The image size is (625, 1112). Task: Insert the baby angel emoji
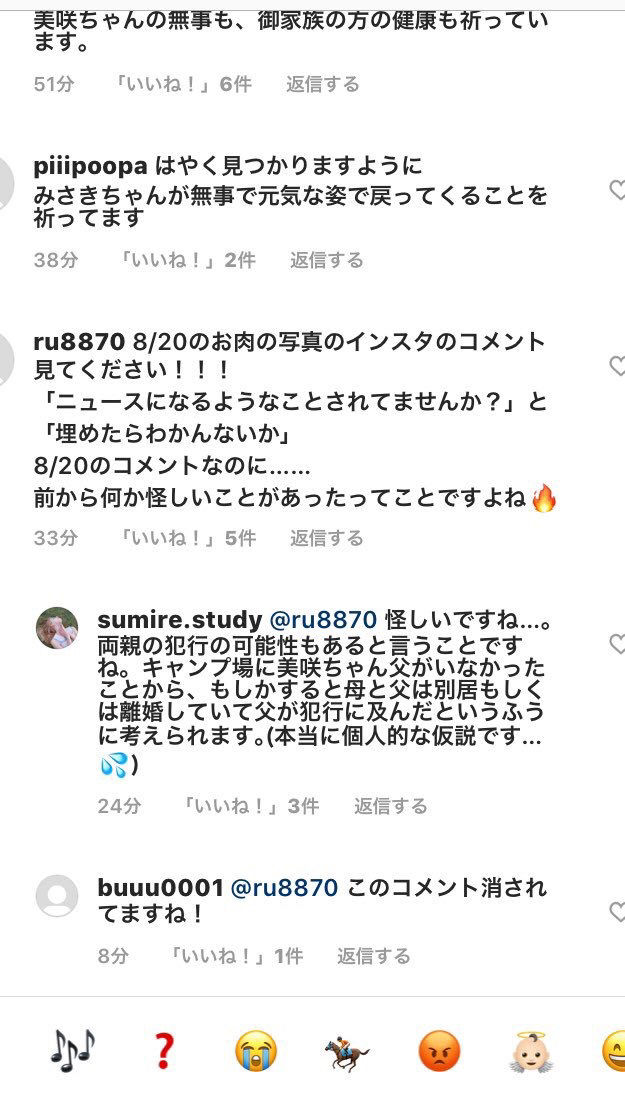click(530, 1051)
